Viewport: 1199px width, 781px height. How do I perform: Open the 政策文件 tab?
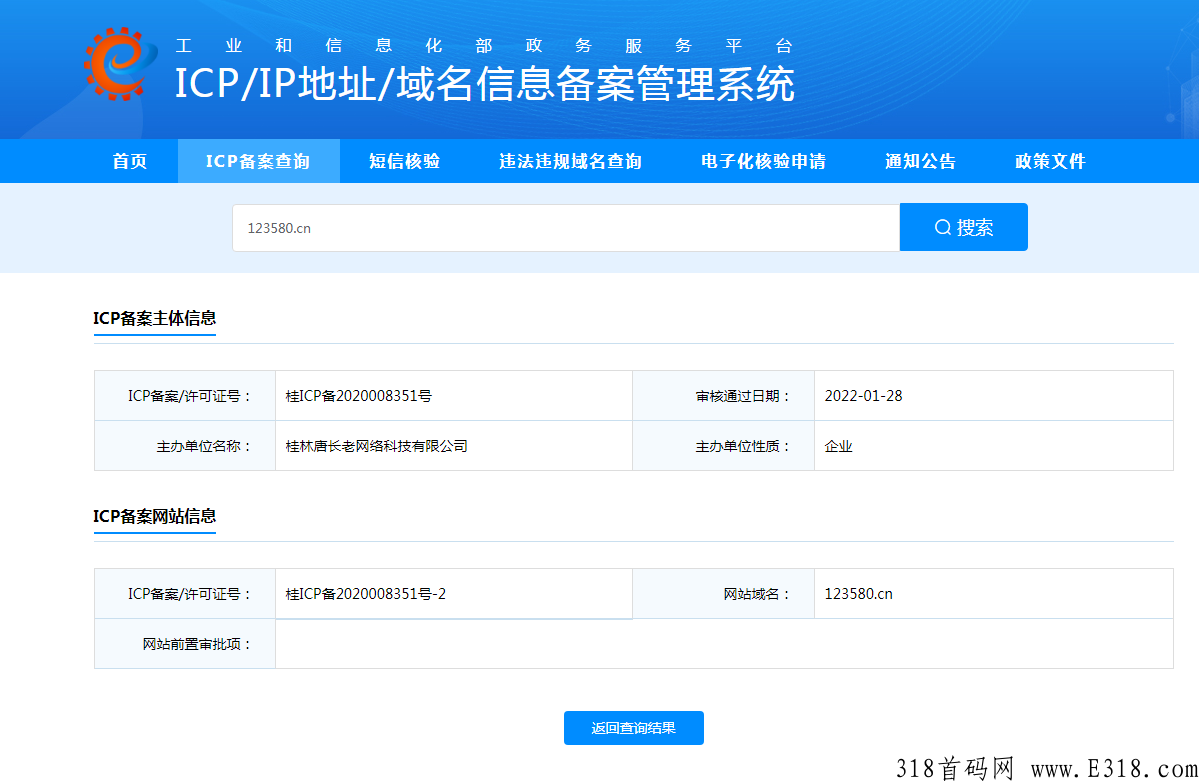[x=1050, y=161]
